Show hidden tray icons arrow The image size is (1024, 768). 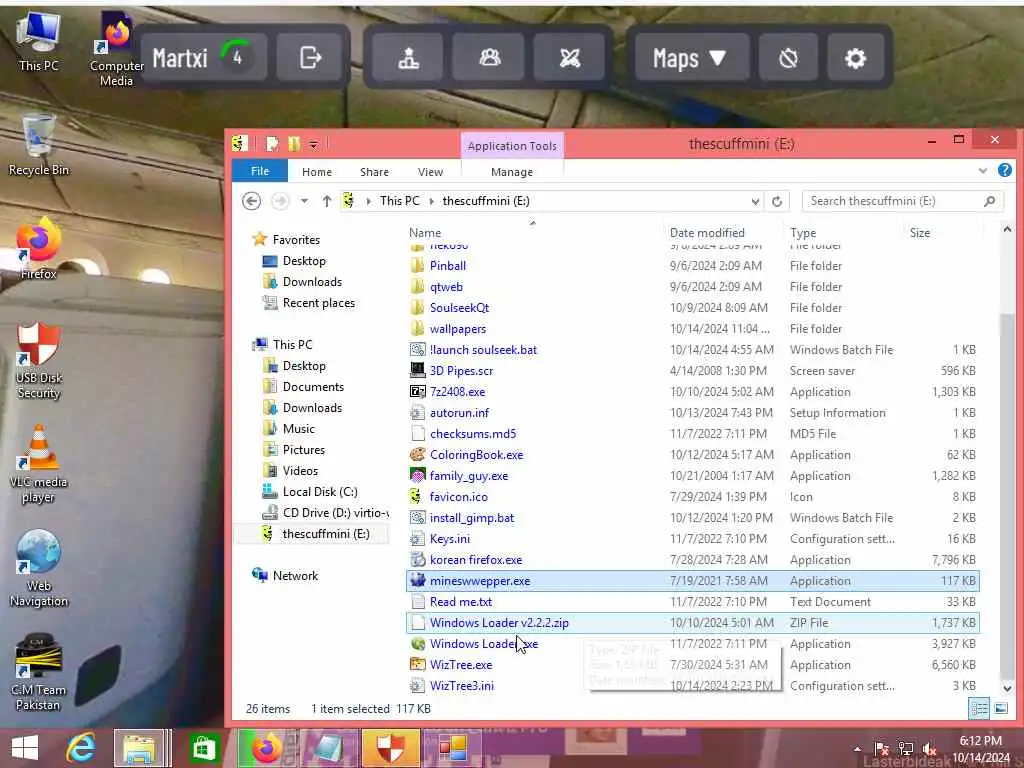coord(857,749)
